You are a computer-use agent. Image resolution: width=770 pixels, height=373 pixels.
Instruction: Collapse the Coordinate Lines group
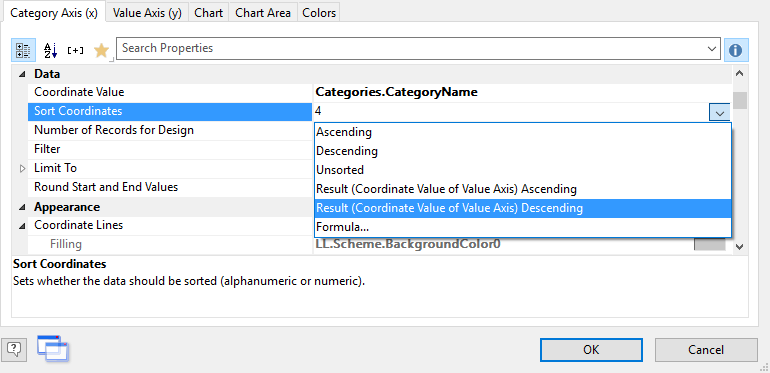pyautogui.click(x=22, y=226)
